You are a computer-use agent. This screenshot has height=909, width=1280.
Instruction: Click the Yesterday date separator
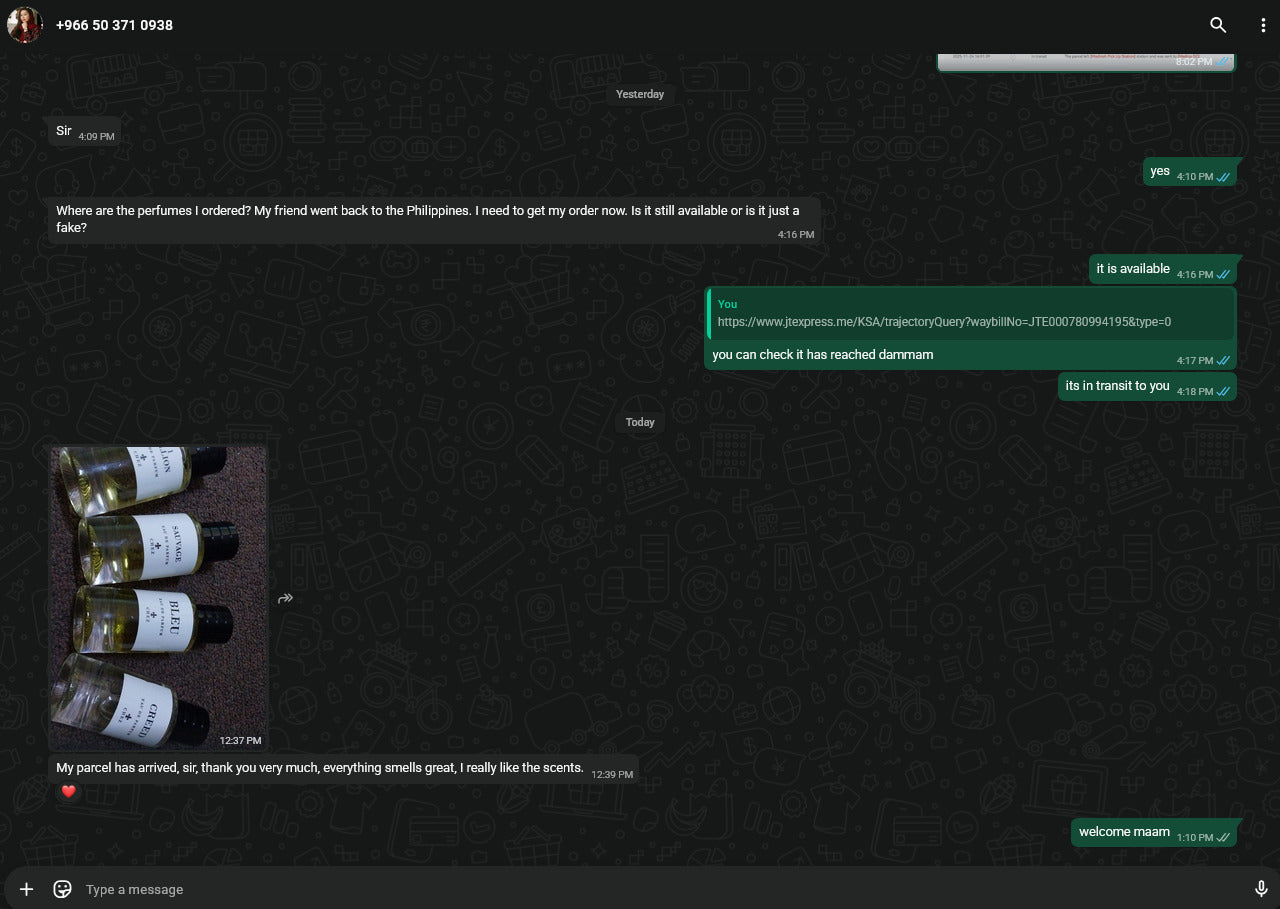[640, 94]
